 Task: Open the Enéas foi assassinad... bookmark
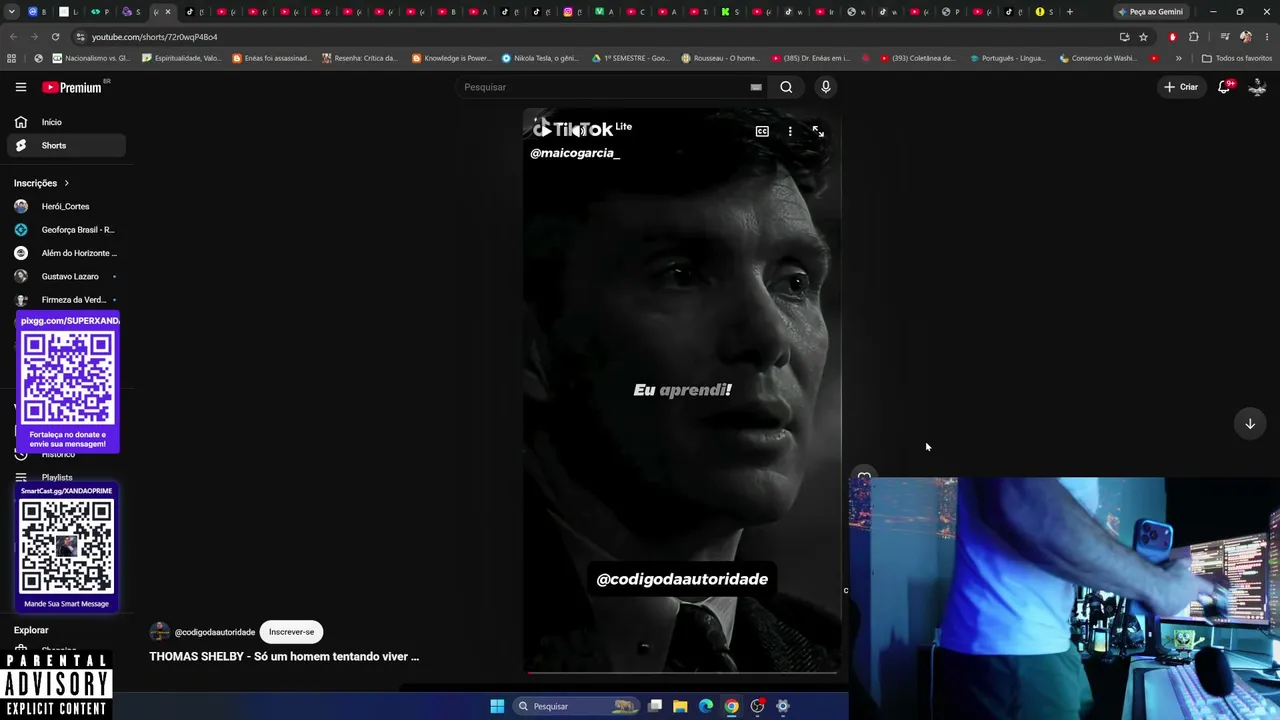click(272, 58)
